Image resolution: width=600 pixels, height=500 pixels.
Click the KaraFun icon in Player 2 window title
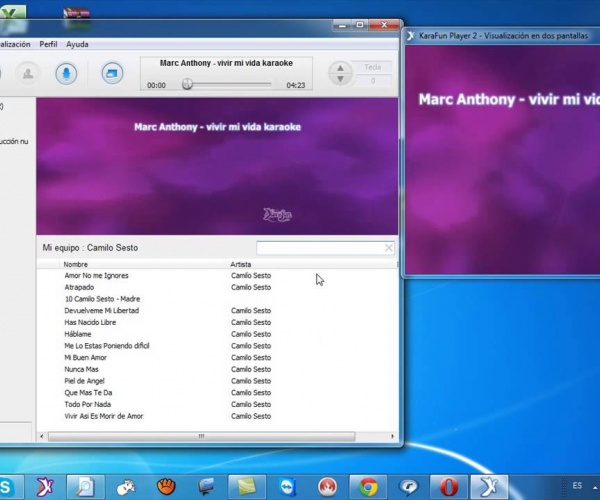pyautogui.click(x=410, y=36)
